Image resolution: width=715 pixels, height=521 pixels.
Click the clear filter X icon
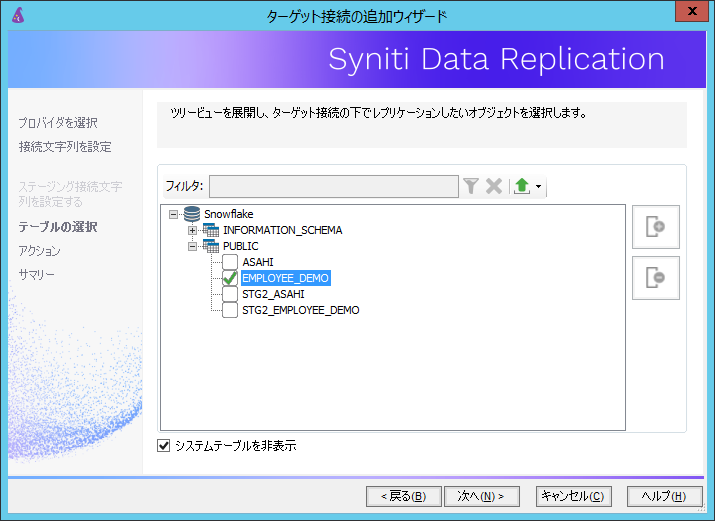tap(494, 186)
